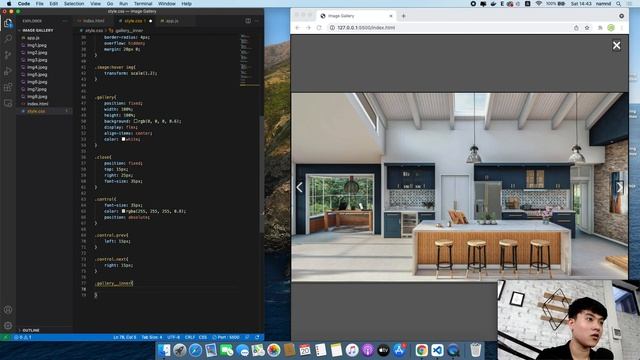Reload the Chrome page

[x=319, y=28]
